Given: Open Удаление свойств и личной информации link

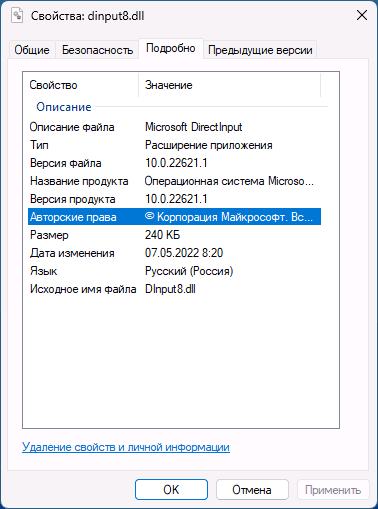Looking at the screenshot, I should (x=126, y=447).
